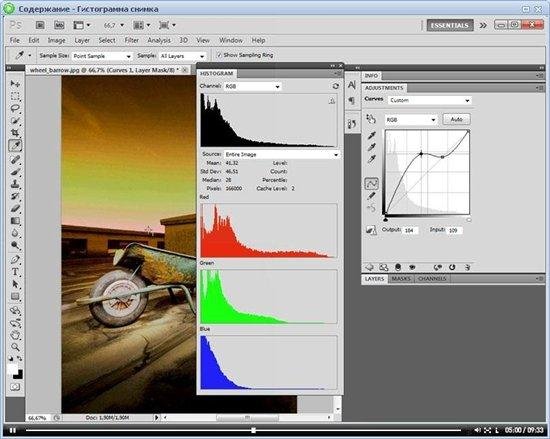Enable draw curve with pencil mode
The width and height of the screenshot is (550, 439).
371,196
